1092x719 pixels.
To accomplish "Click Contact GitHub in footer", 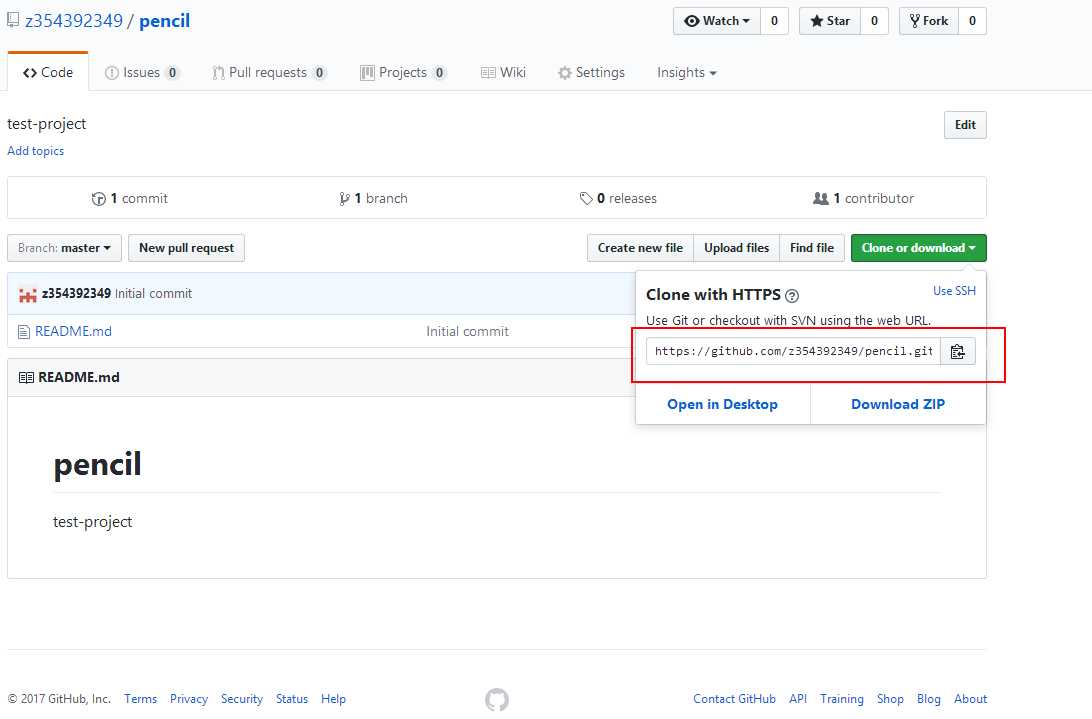I will click(x=734, y=699).
